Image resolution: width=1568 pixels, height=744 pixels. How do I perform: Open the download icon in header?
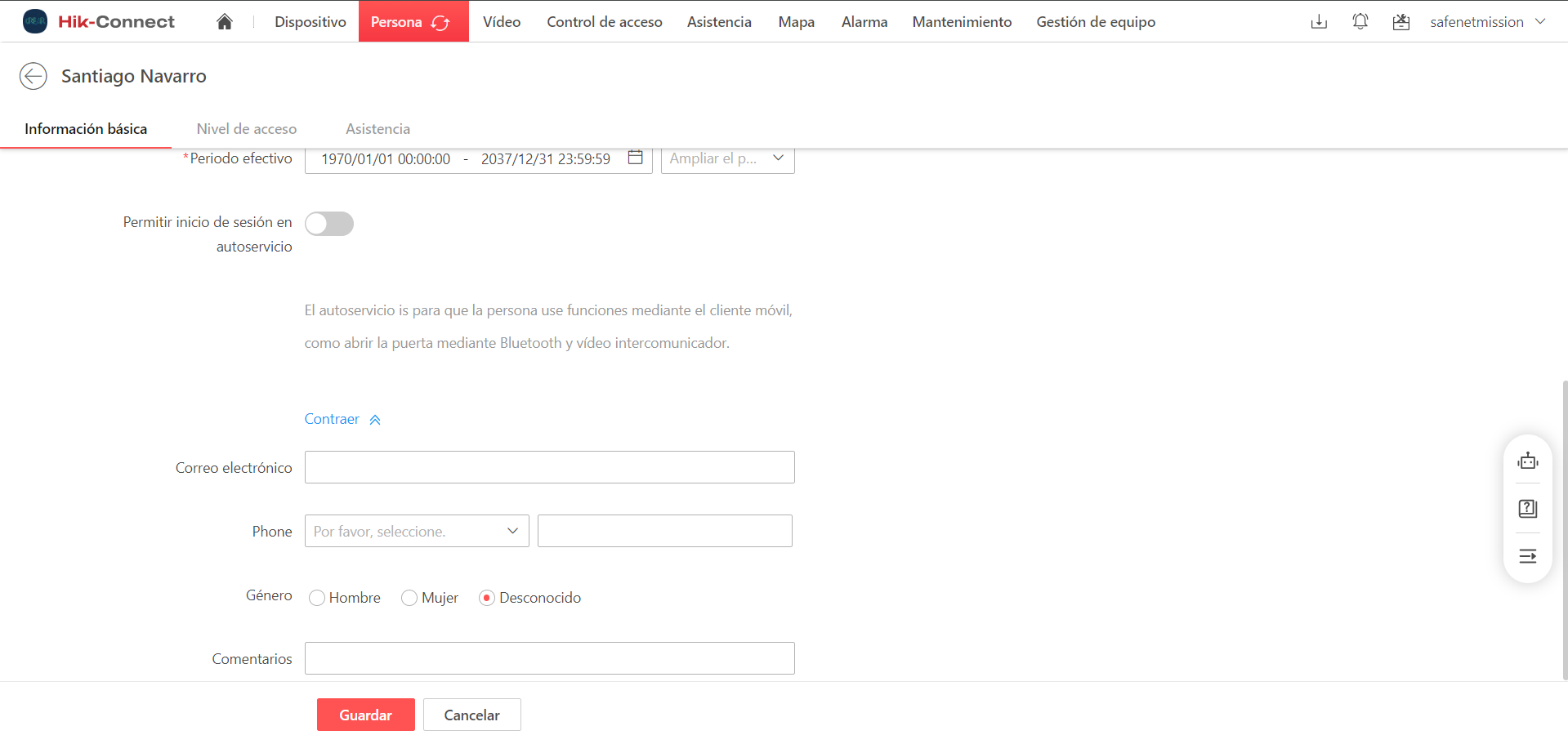click(1319, 22)
